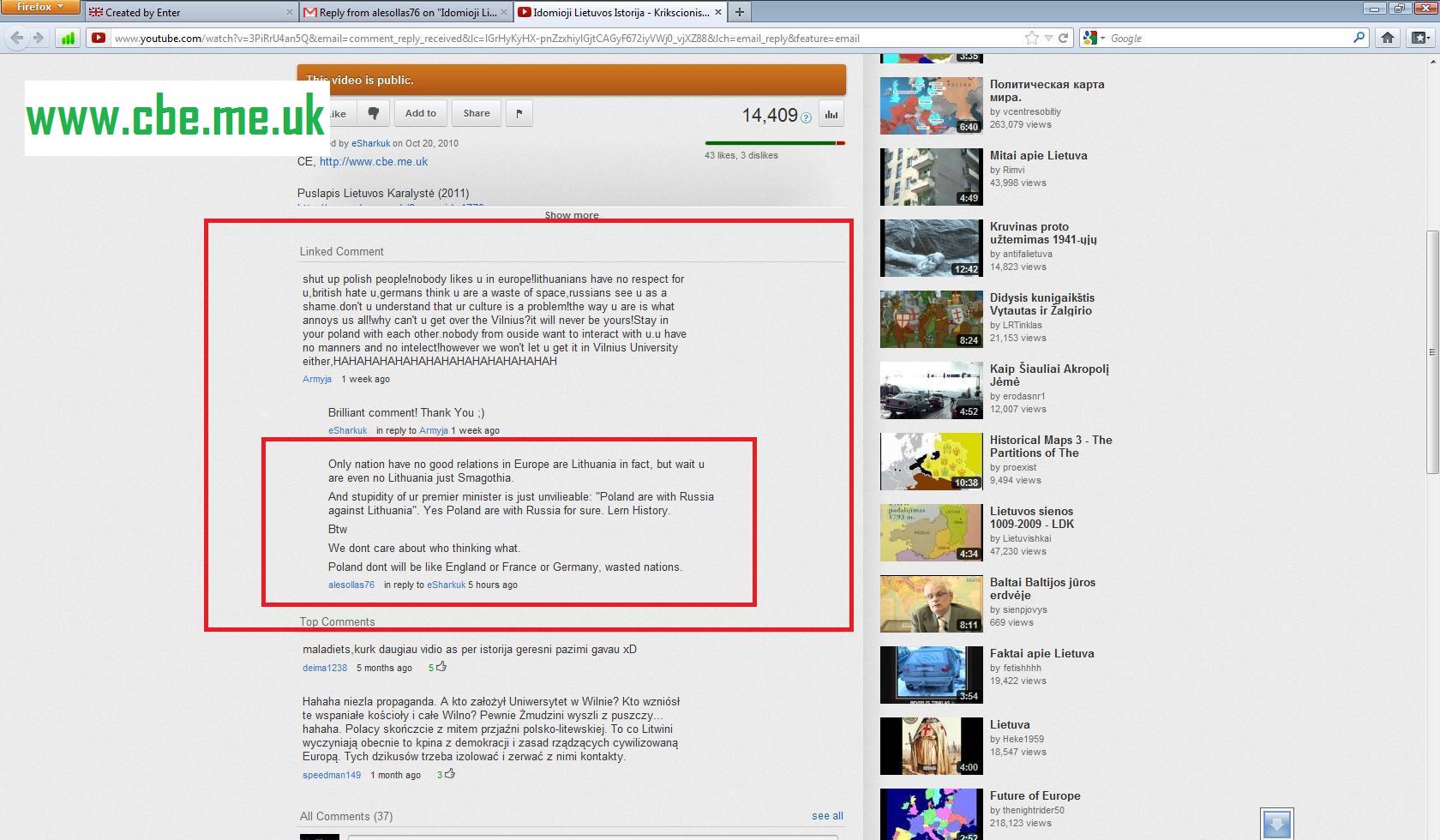1440x840 pixels.
Task: Click into the address bar URL field
Action: click(x=566, y=38)
